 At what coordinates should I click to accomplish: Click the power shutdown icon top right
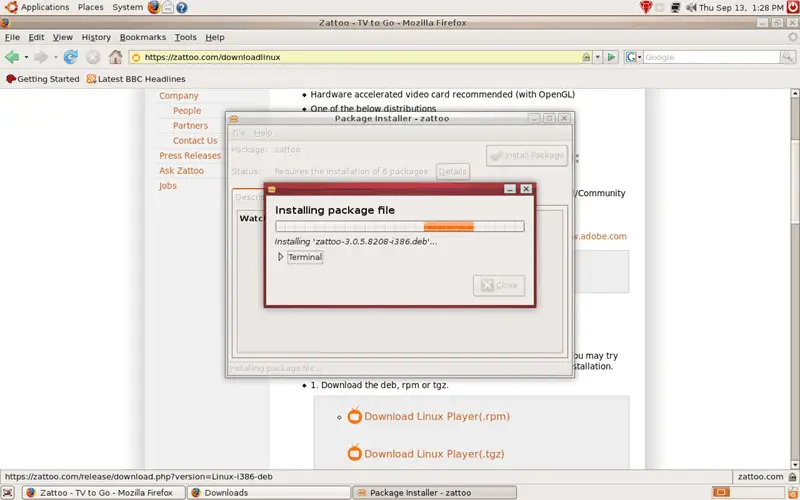click(x=792, y=7)
